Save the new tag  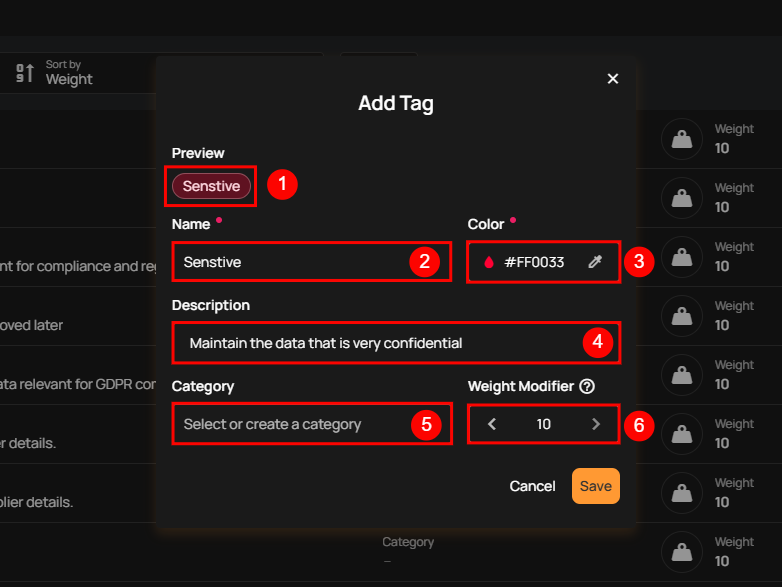click(x=595, y=486)
